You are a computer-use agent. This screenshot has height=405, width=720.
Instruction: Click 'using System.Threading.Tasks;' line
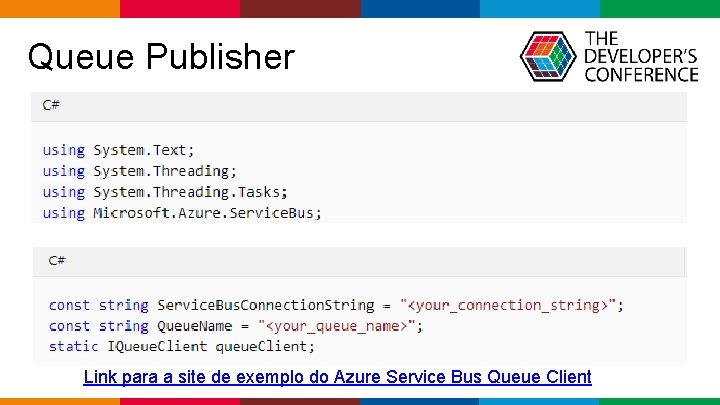[165, 192]
